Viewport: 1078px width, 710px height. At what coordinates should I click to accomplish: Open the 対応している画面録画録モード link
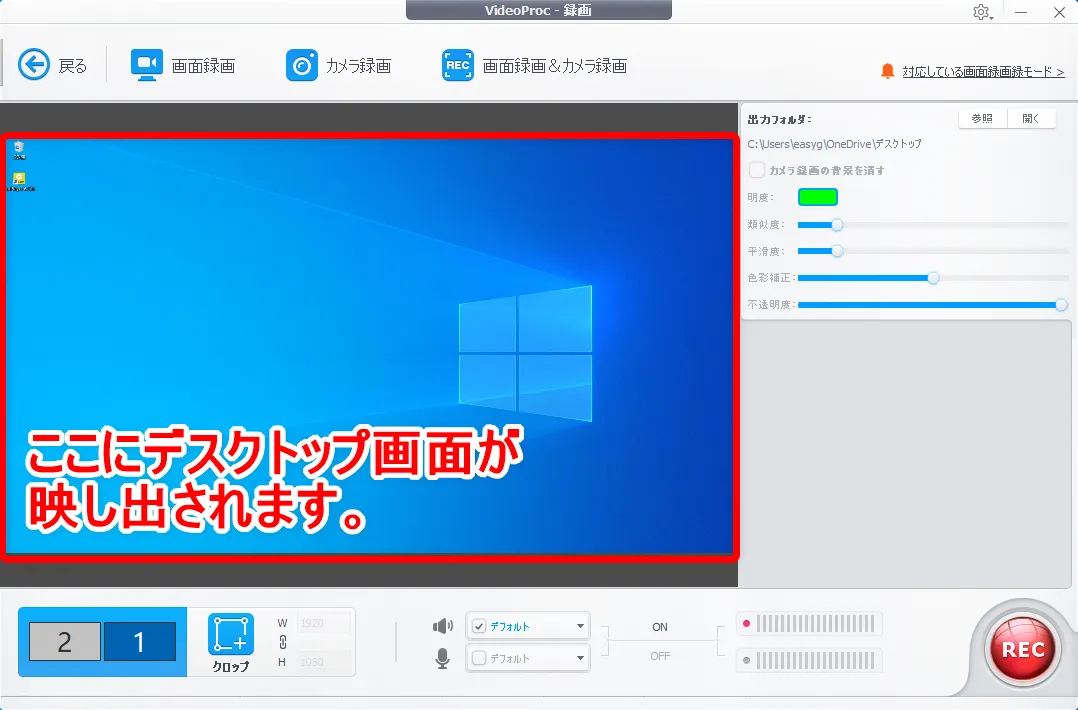click(x=983, y=71)
